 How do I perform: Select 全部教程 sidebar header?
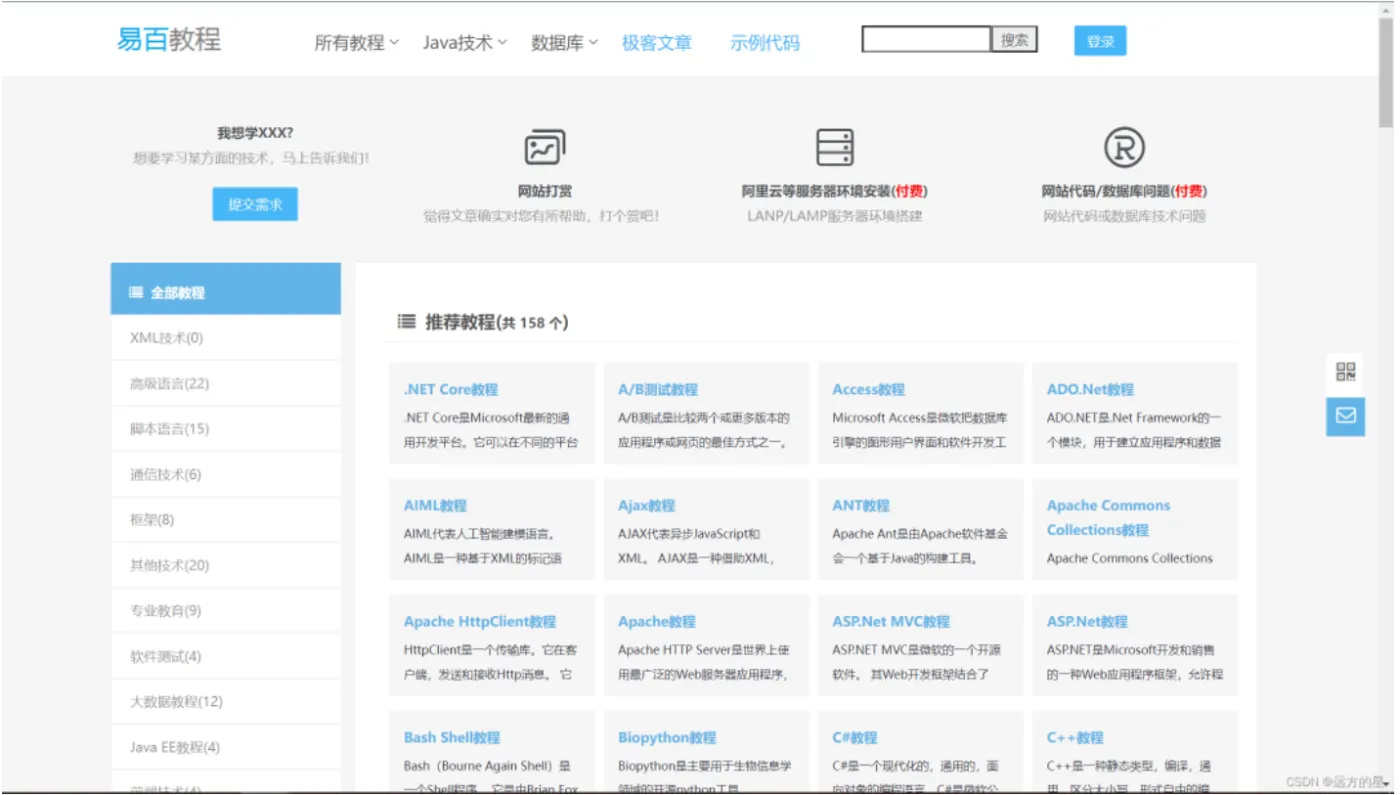coord(226,289)
